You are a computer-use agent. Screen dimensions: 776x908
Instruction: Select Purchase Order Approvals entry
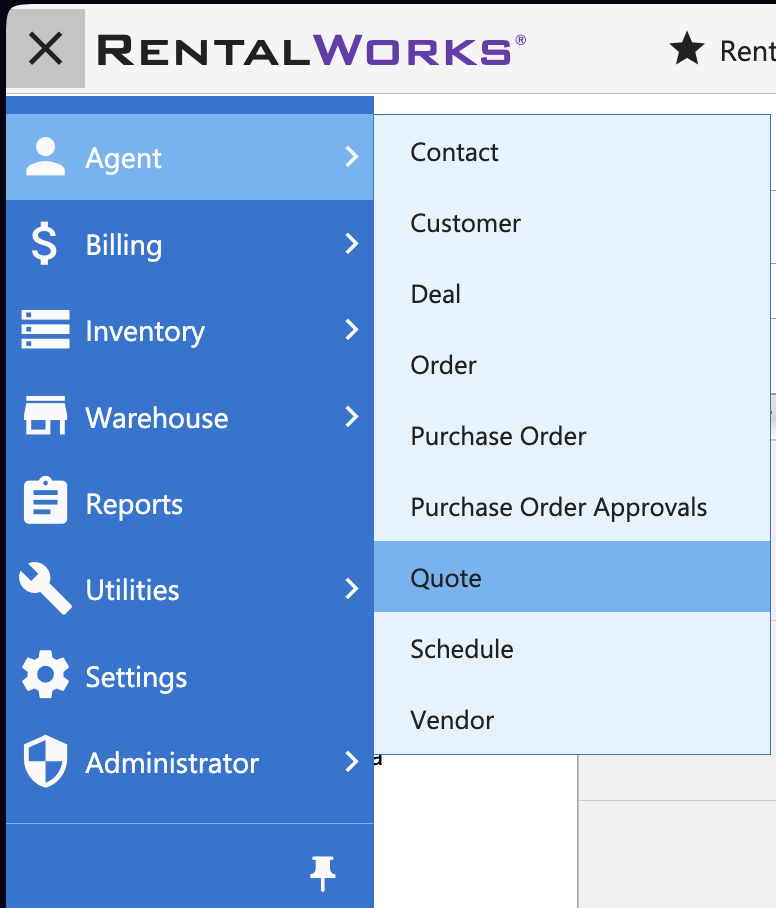572,507
